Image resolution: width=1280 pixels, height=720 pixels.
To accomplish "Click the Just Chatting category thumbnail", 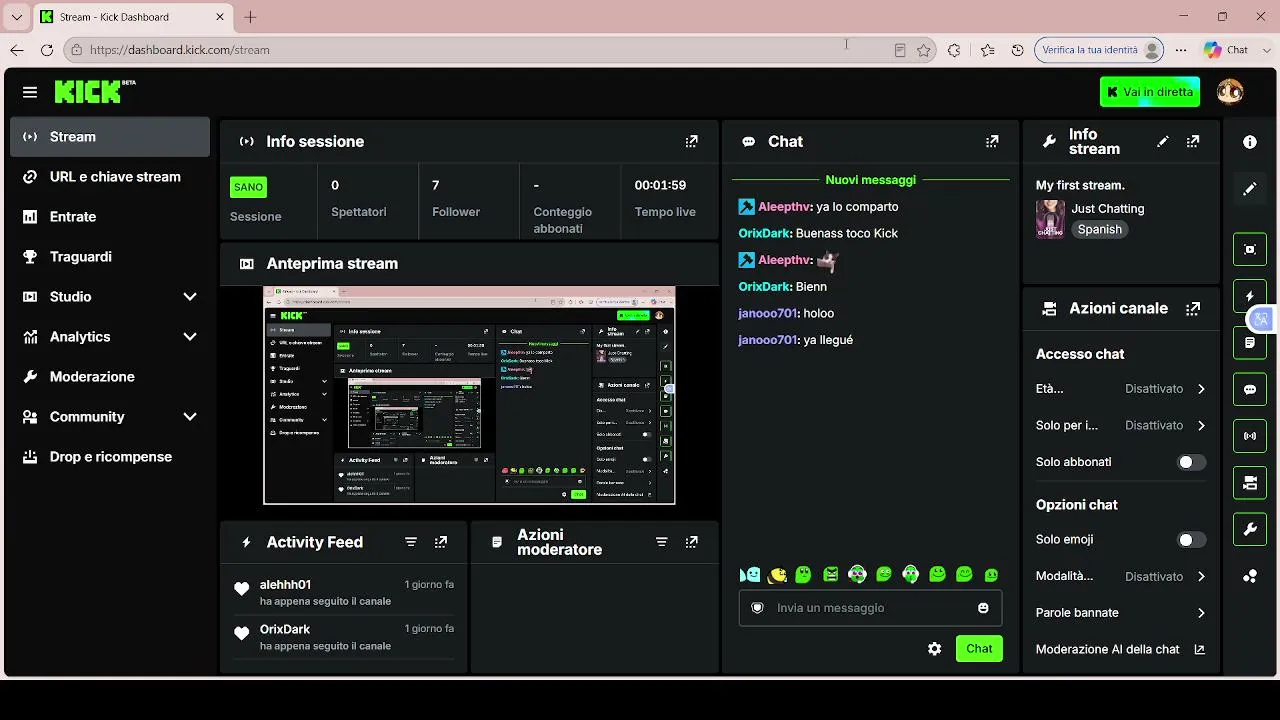I will [x=1050, y=219].
